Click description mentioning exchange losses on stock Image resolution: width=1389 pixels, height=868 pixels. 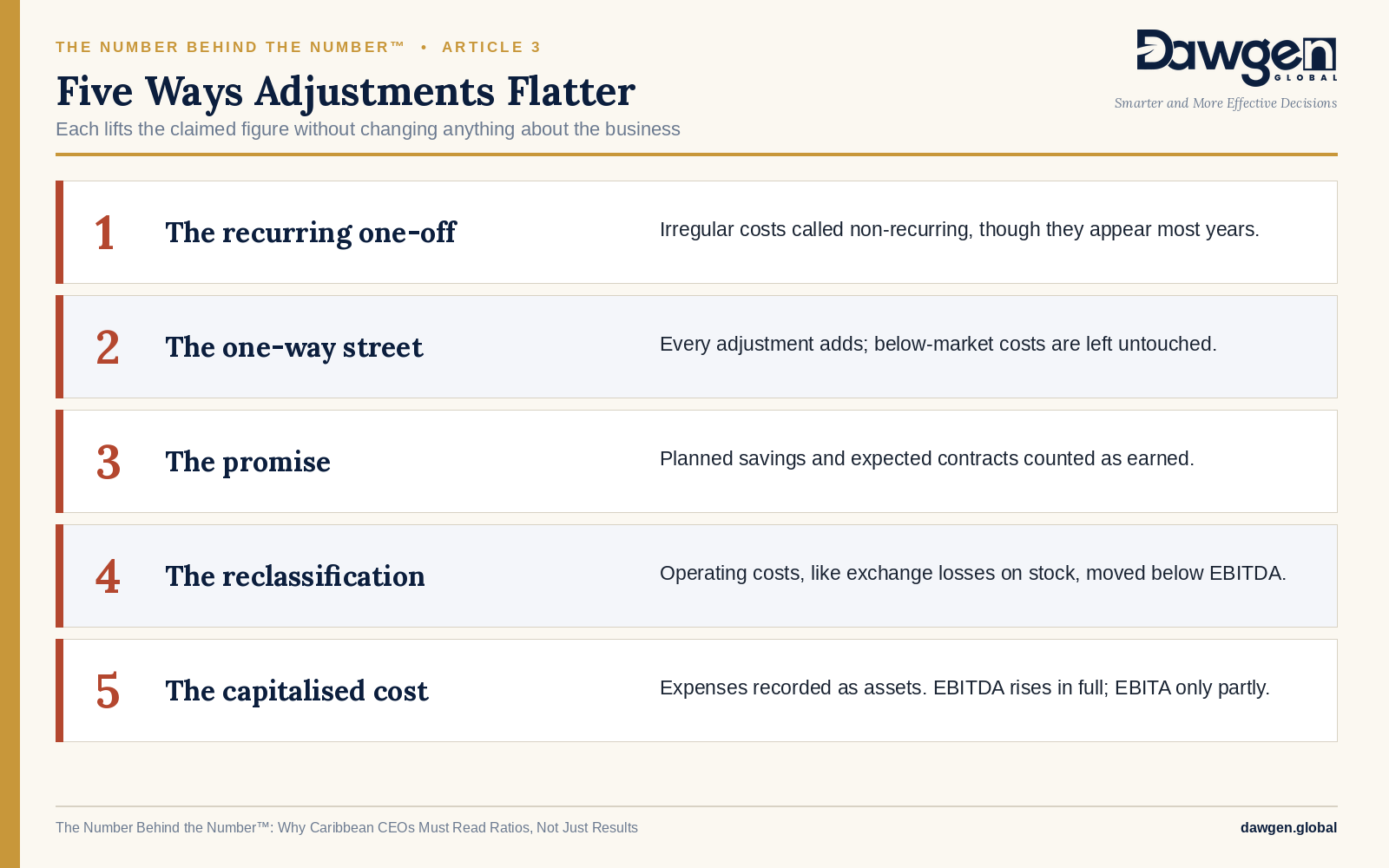(x=973, y=573)
